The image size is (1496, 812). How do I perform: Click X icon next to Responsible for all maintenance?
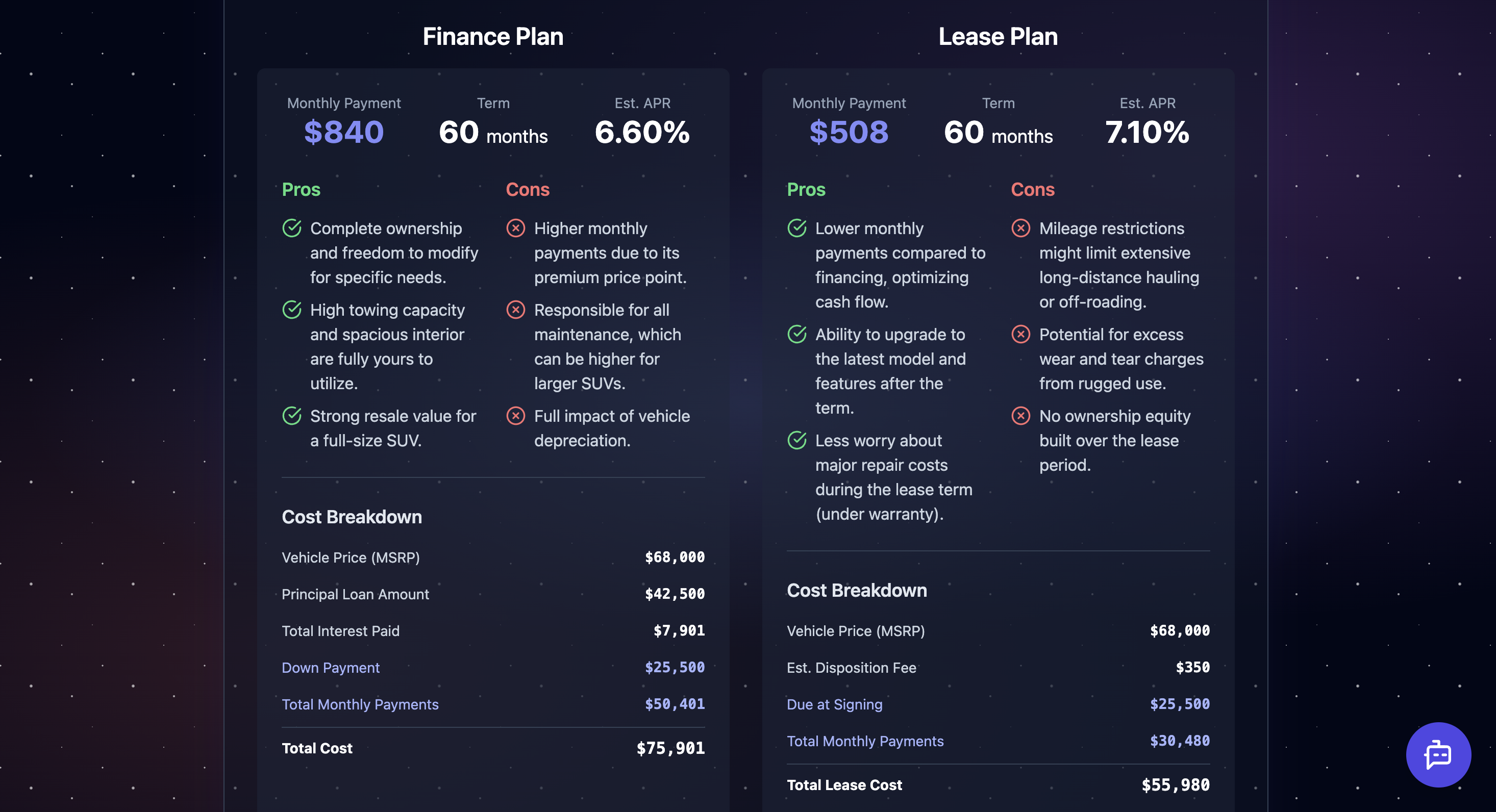tap(515, 310)
